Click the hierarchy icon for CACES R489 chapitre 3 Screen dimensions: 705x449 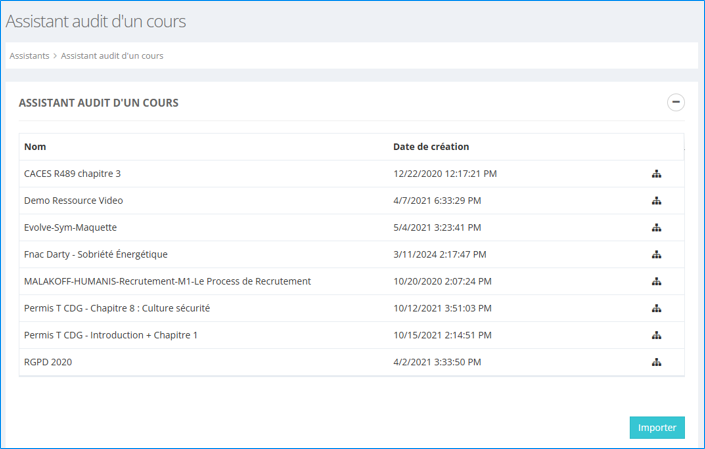coord(657,174)
